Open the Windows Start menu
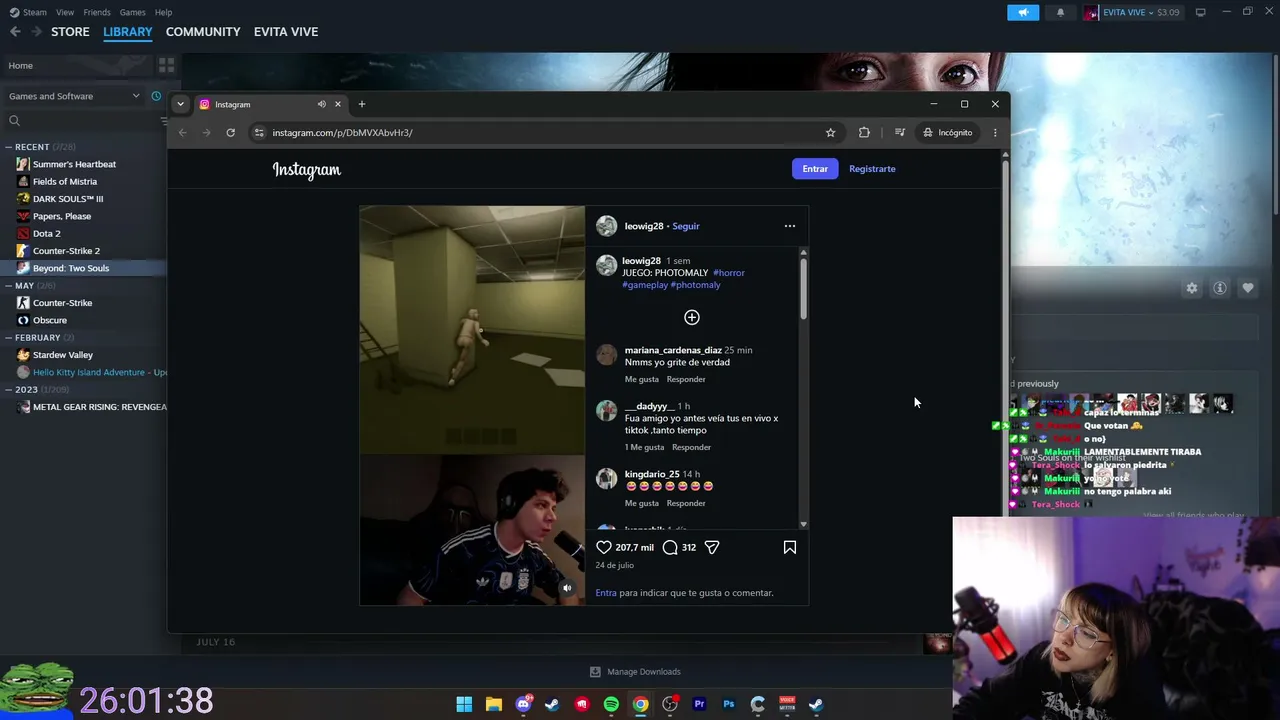 coord(464,704)
